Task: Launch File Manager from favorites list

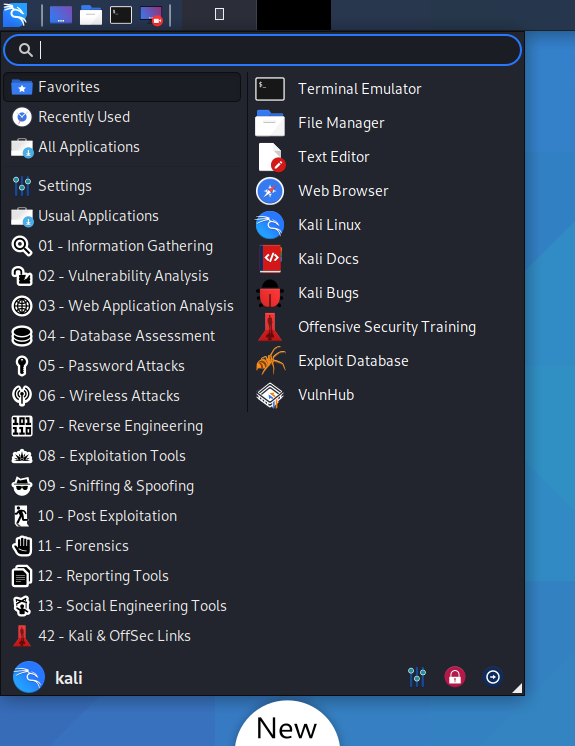Action: point(386,123)
